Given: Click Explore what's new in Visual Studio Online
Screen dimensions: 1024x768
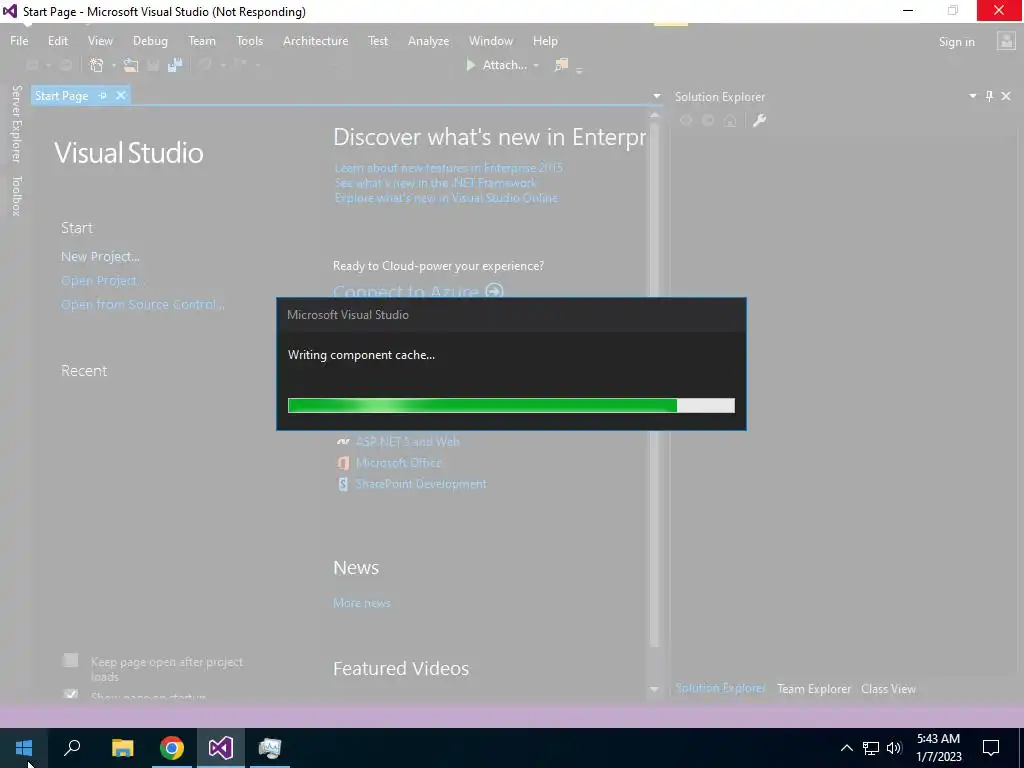Looking at the screenshot, I should click(446, 198).
